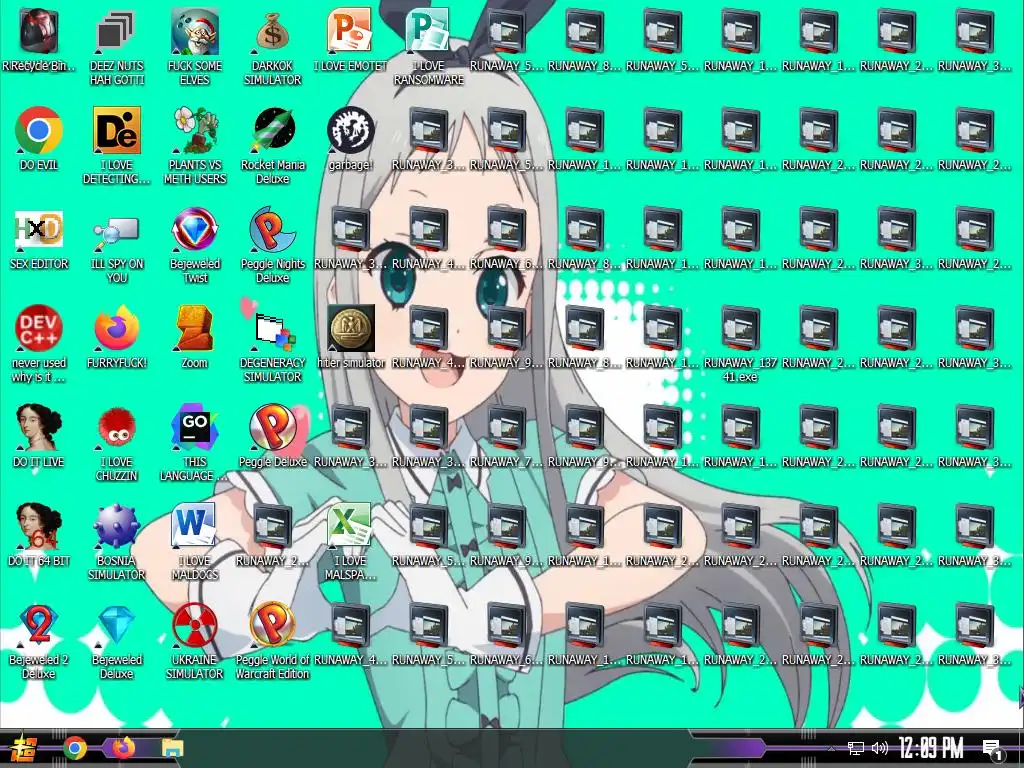Image resolution: width=1024 pixels, height=768 pixels.
Task: Launch the I LOVE CHUZZIN red fuzzball icon
Action: (116, 428)
